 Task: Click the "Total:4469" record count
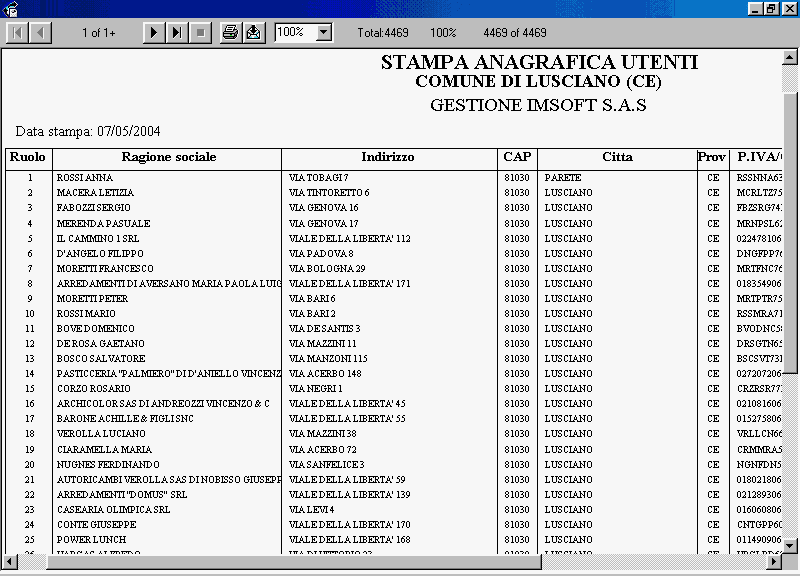(x=383, y=33)
